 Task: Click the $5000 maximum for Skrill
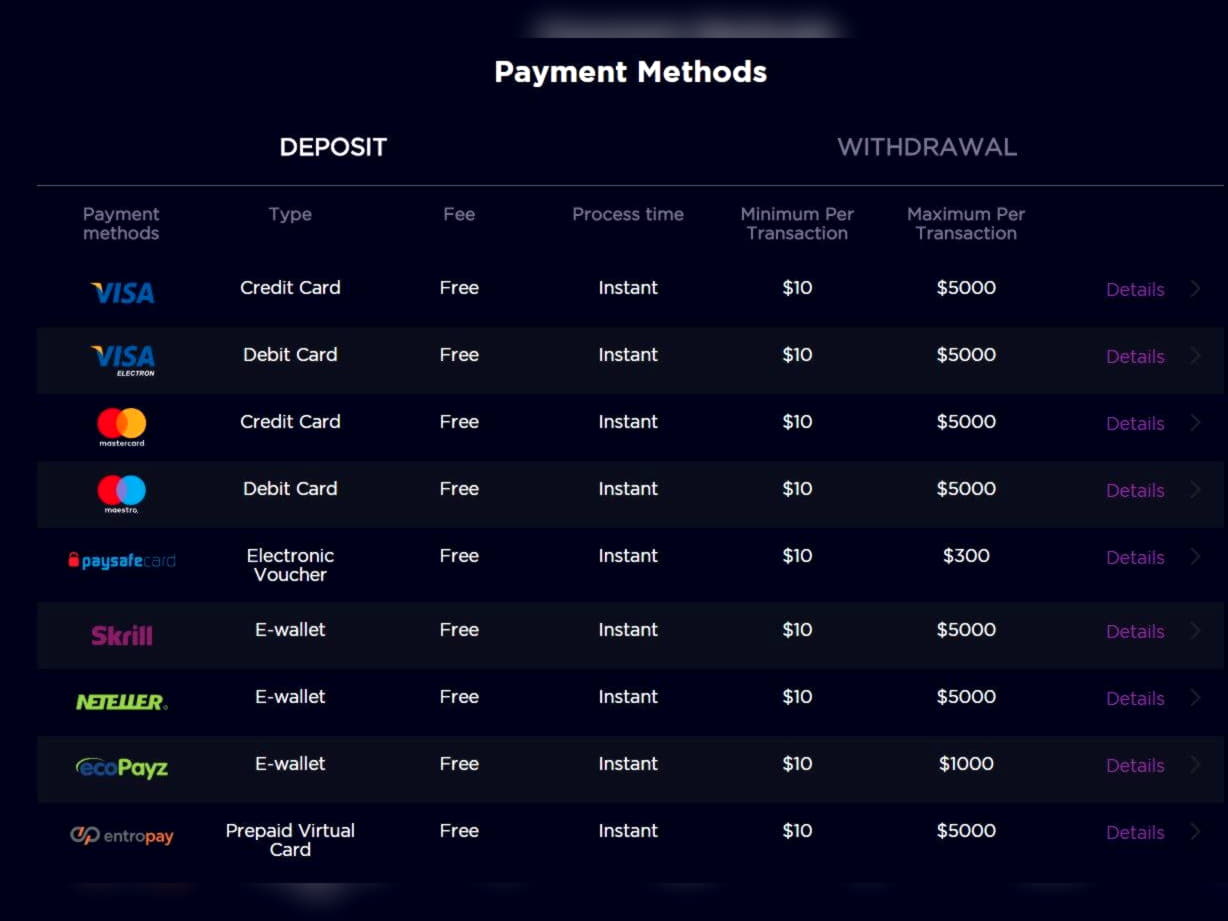point(966,630)
